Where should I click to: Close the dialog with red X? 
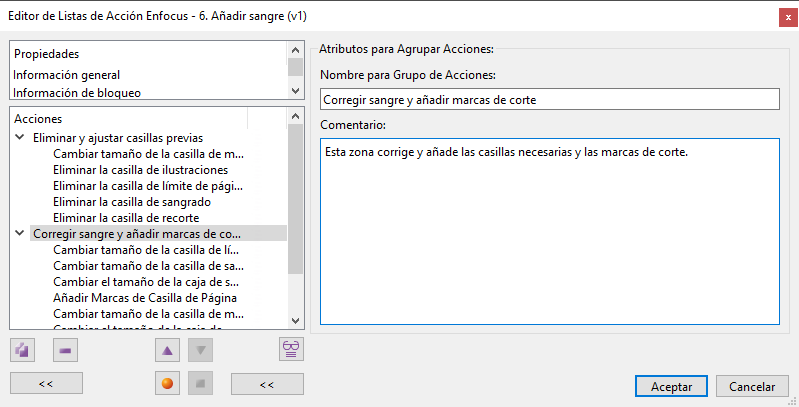788,17
